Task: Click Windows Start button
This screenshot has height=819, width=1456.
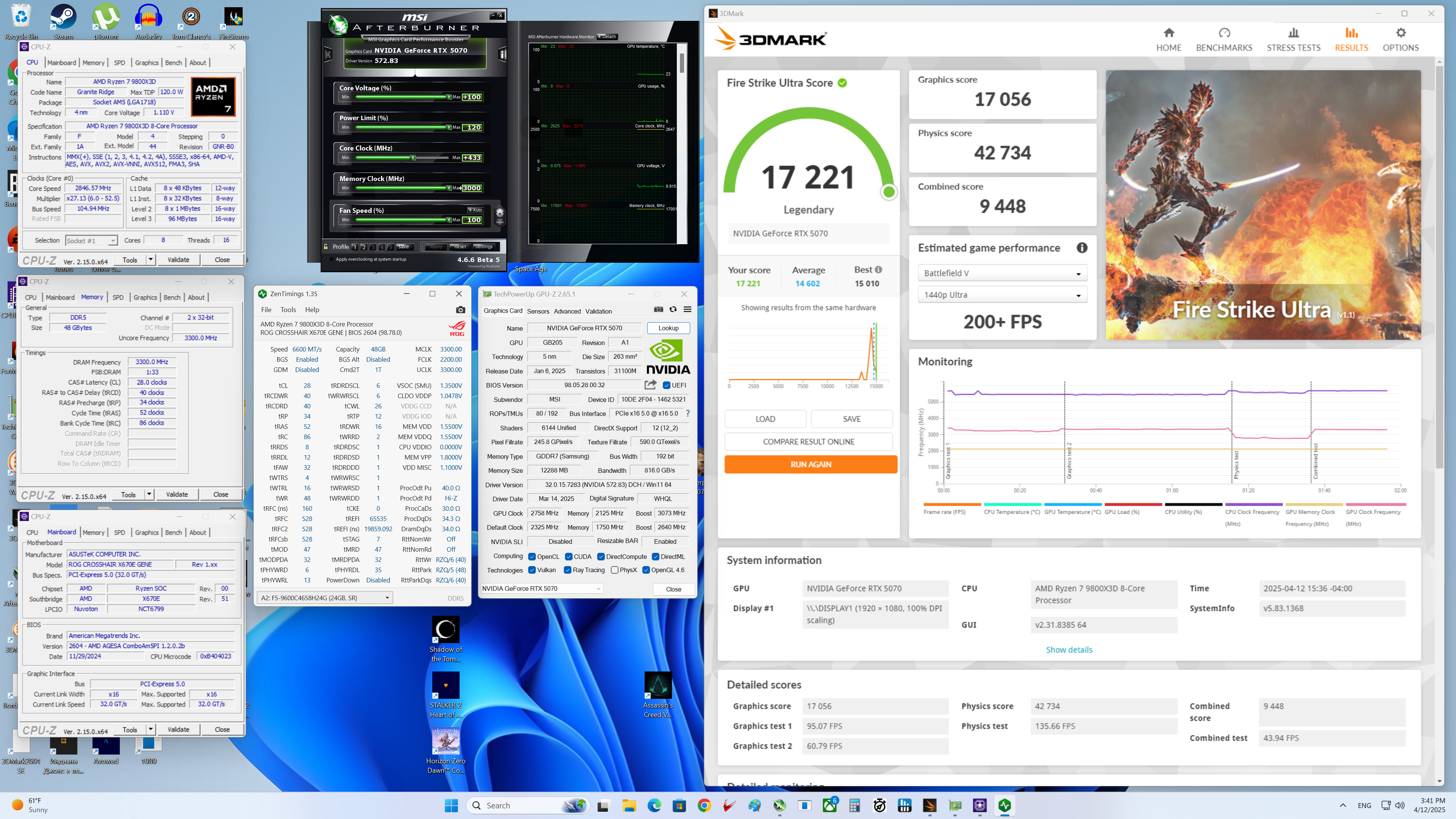Action: click(451, 805)
